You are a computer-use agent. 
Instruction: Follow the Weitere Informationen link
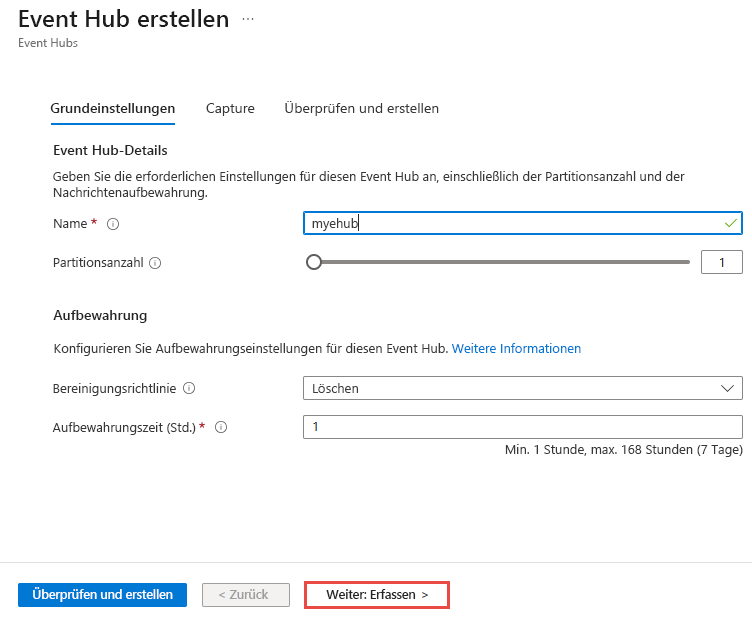coord(516,348)
